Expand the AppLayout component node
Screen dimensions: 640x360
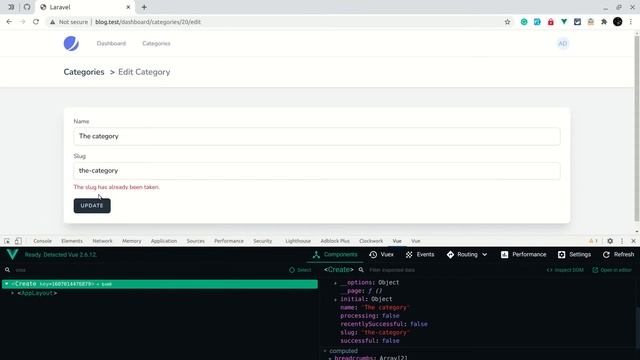13,293
